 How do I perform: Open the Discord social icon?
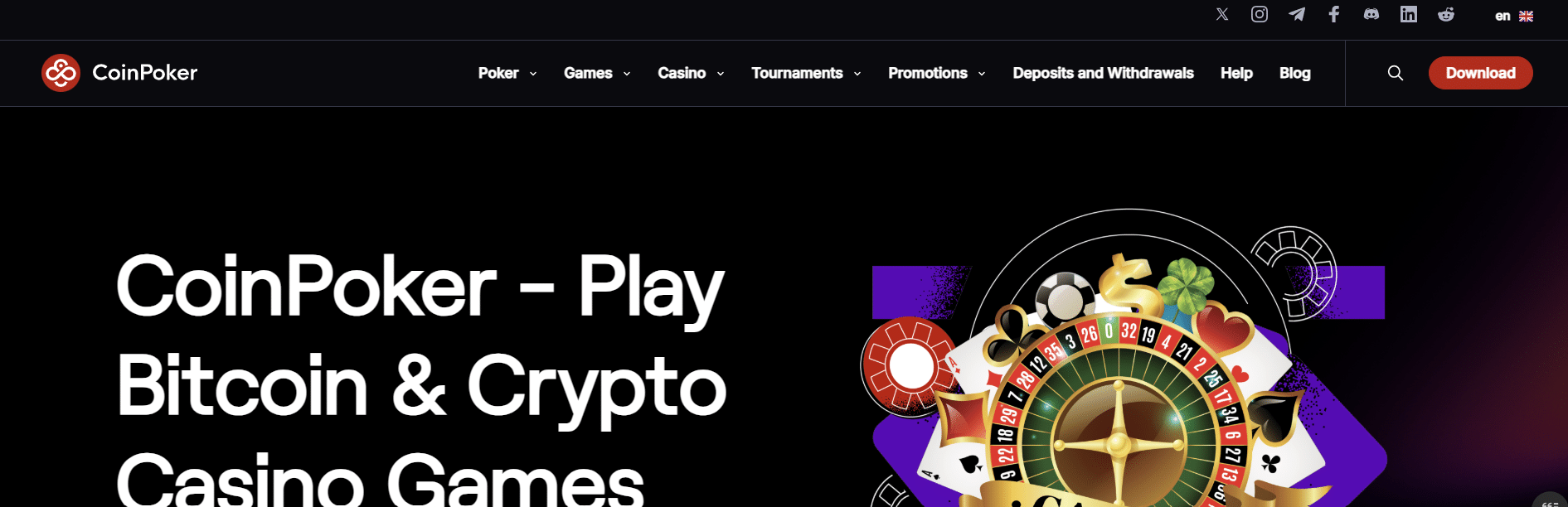[1371, 14]
